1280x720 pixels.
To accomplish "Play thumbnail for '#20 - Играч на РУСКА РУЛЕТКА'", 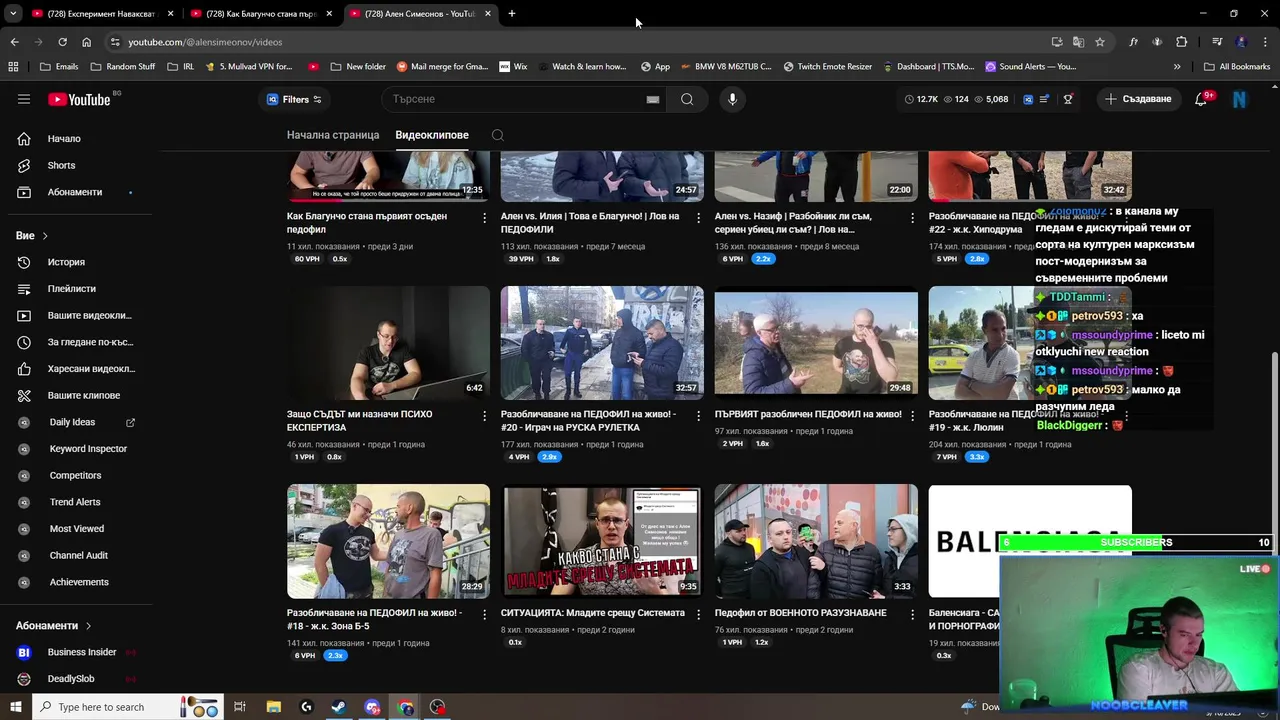I will click(602, 343).
